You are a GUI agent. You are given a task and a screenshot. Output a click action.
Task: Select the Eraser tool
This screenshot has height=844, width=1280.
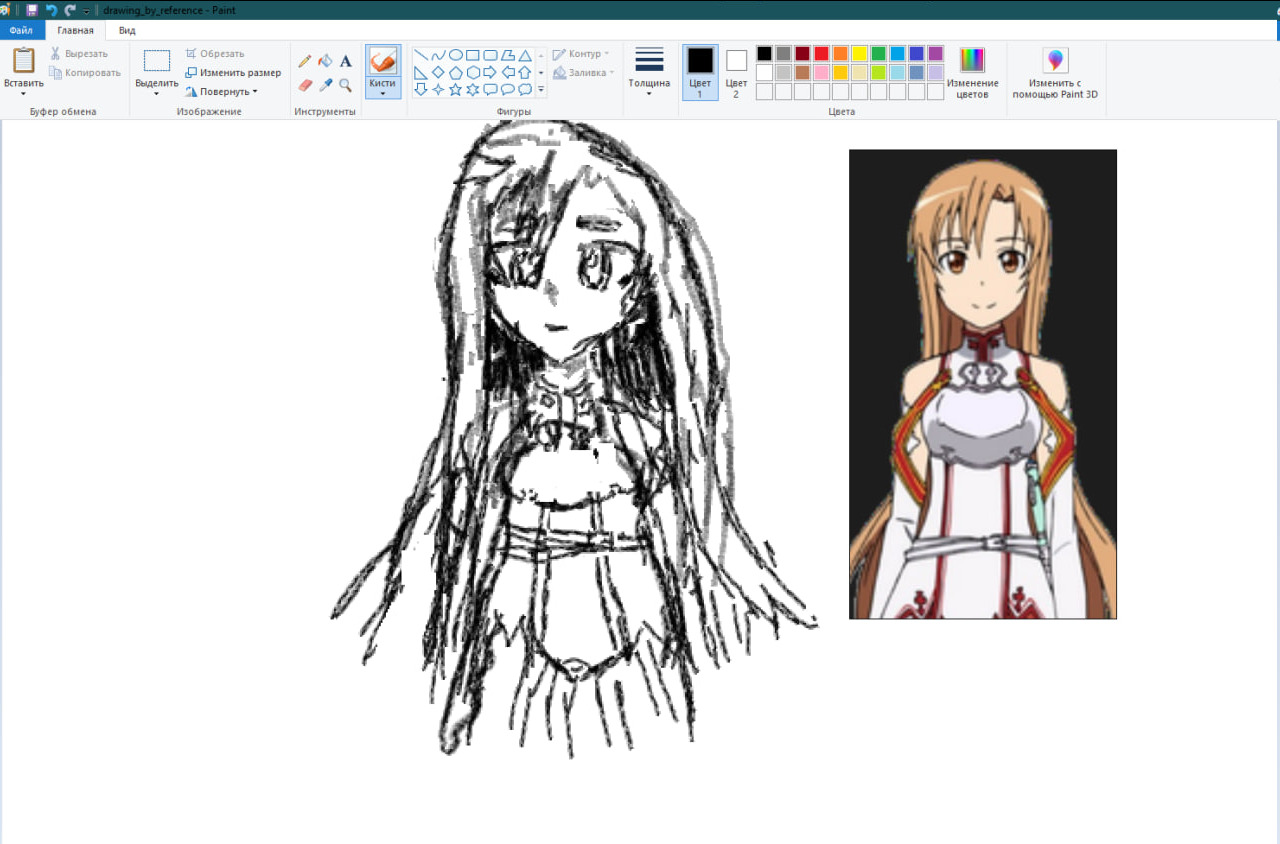(x=305, y=86)
